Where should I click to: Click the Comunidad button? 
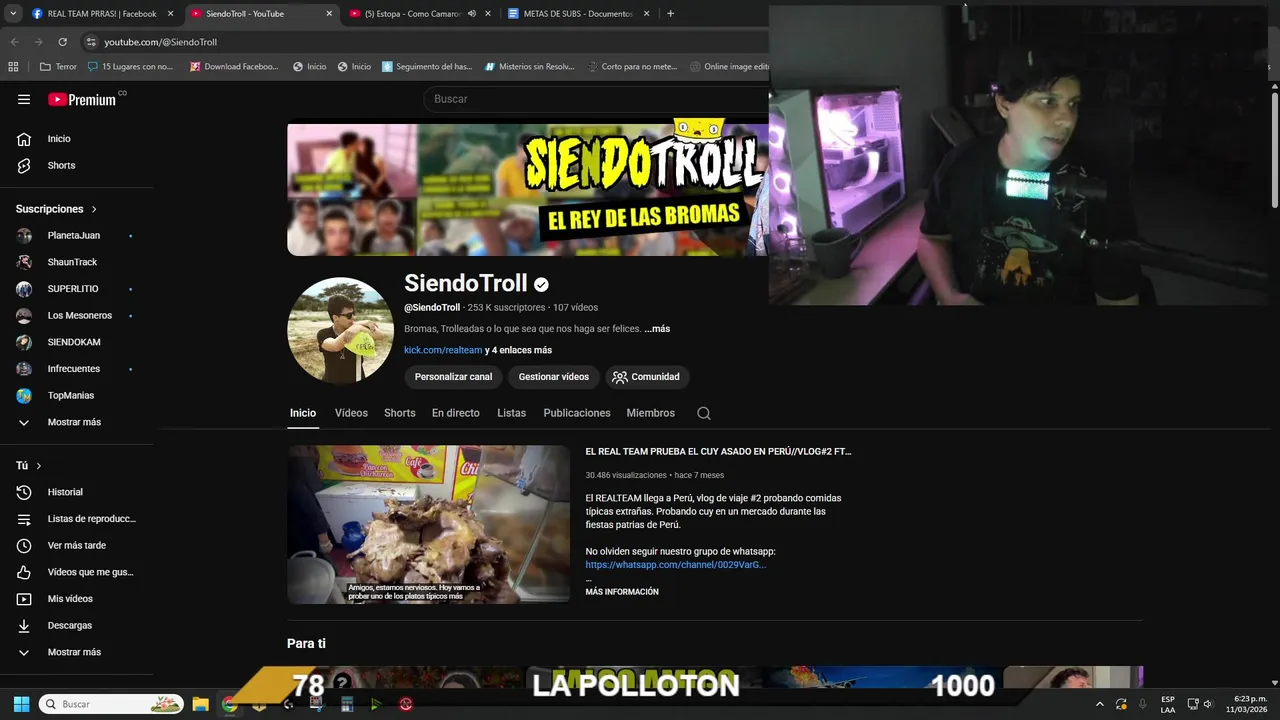(x=646, y=377)
